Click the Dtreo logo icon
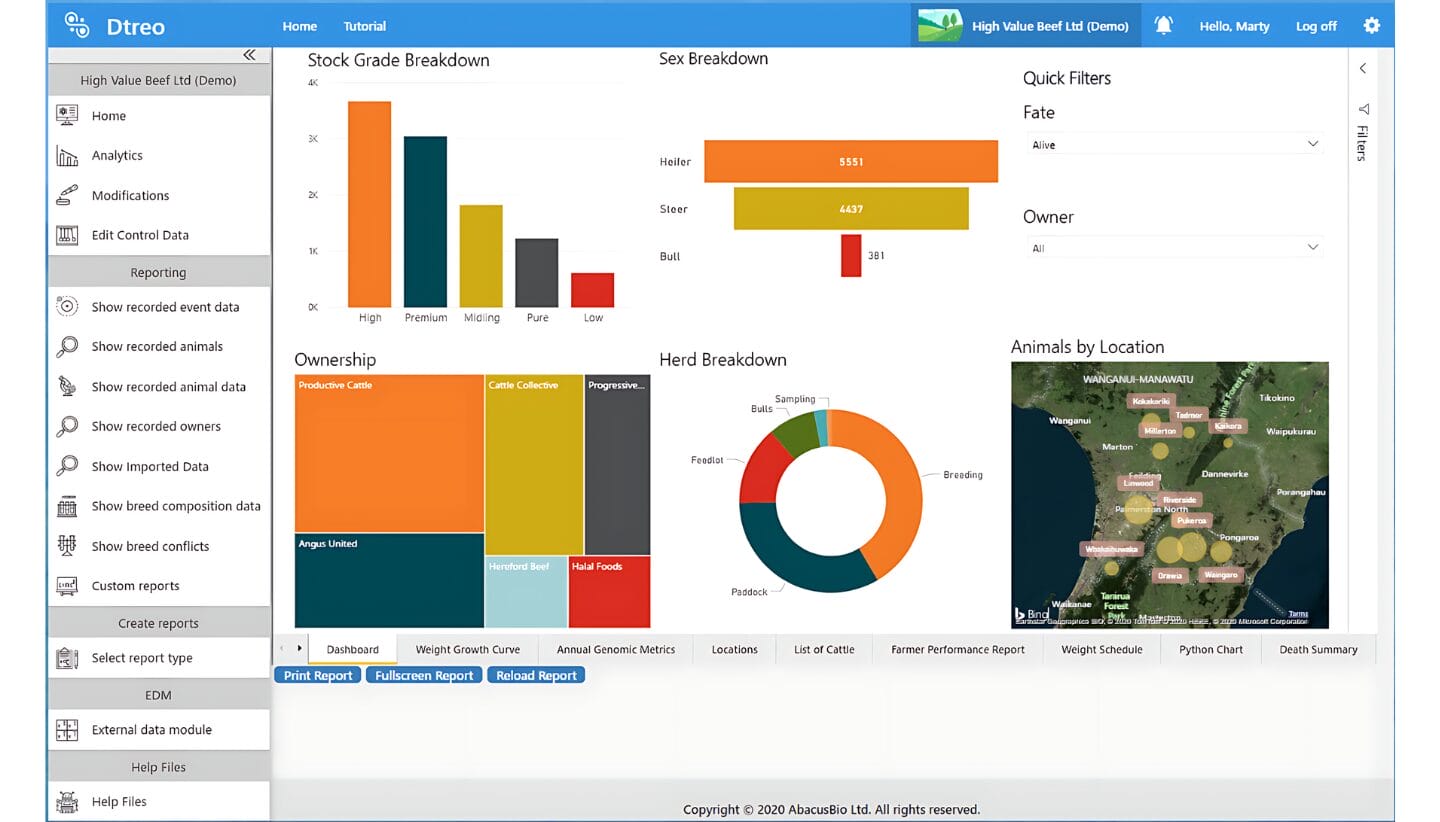Image resolution: width=1440 pixels, height=822 pixels. click(x=76, y=24)
